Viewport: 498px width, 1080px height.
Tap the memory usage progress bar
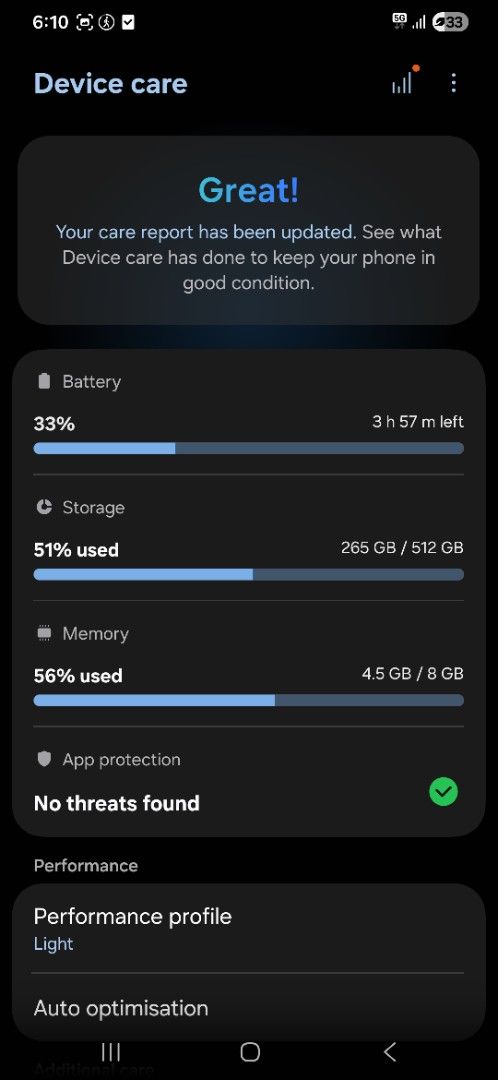coord(249,700)
